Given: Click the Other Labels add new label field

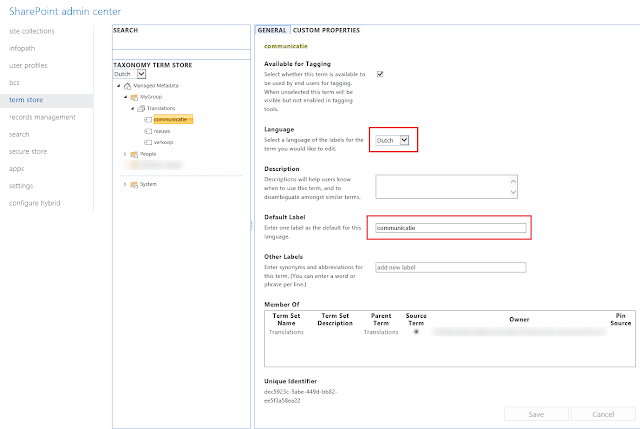Looking at the screenshot, I should 450,267.
